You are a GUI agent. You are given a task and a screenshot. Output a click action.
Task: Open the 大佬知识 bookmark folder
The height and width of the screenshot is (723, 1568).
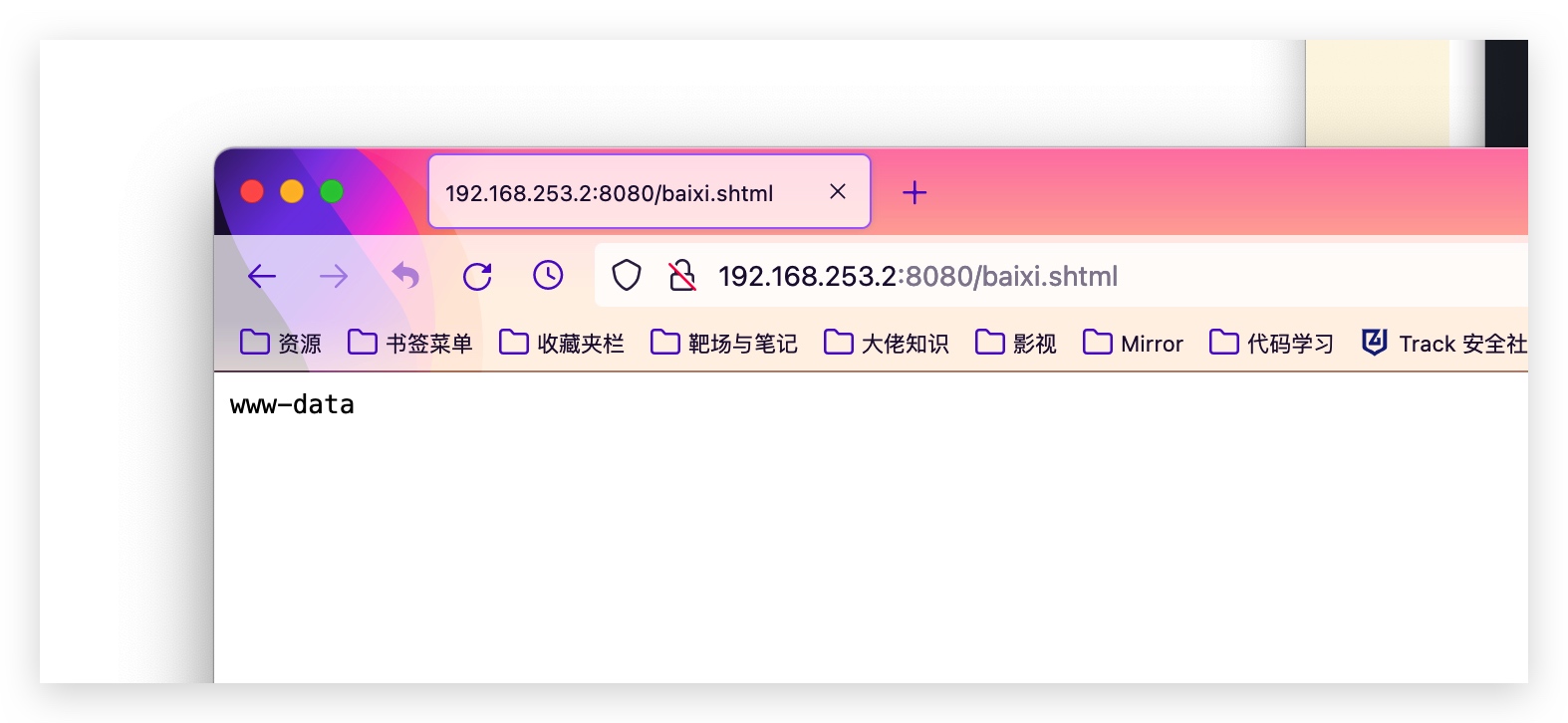coord(887,344)
